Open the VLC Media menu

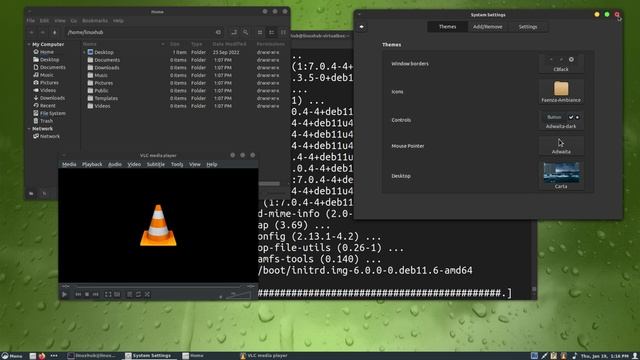tap(69, 164)
